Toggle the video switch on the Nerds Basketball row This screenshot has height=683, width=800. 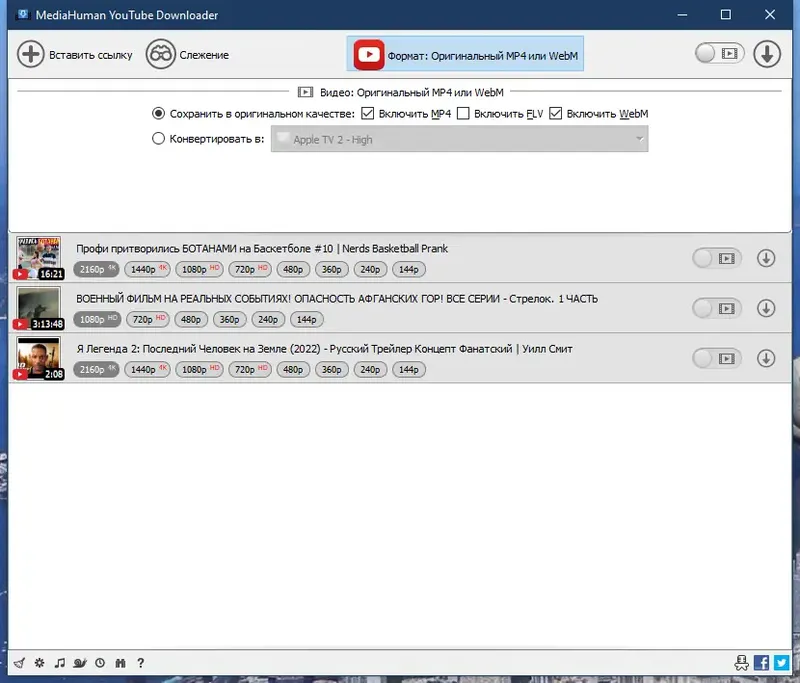point(717,258)
